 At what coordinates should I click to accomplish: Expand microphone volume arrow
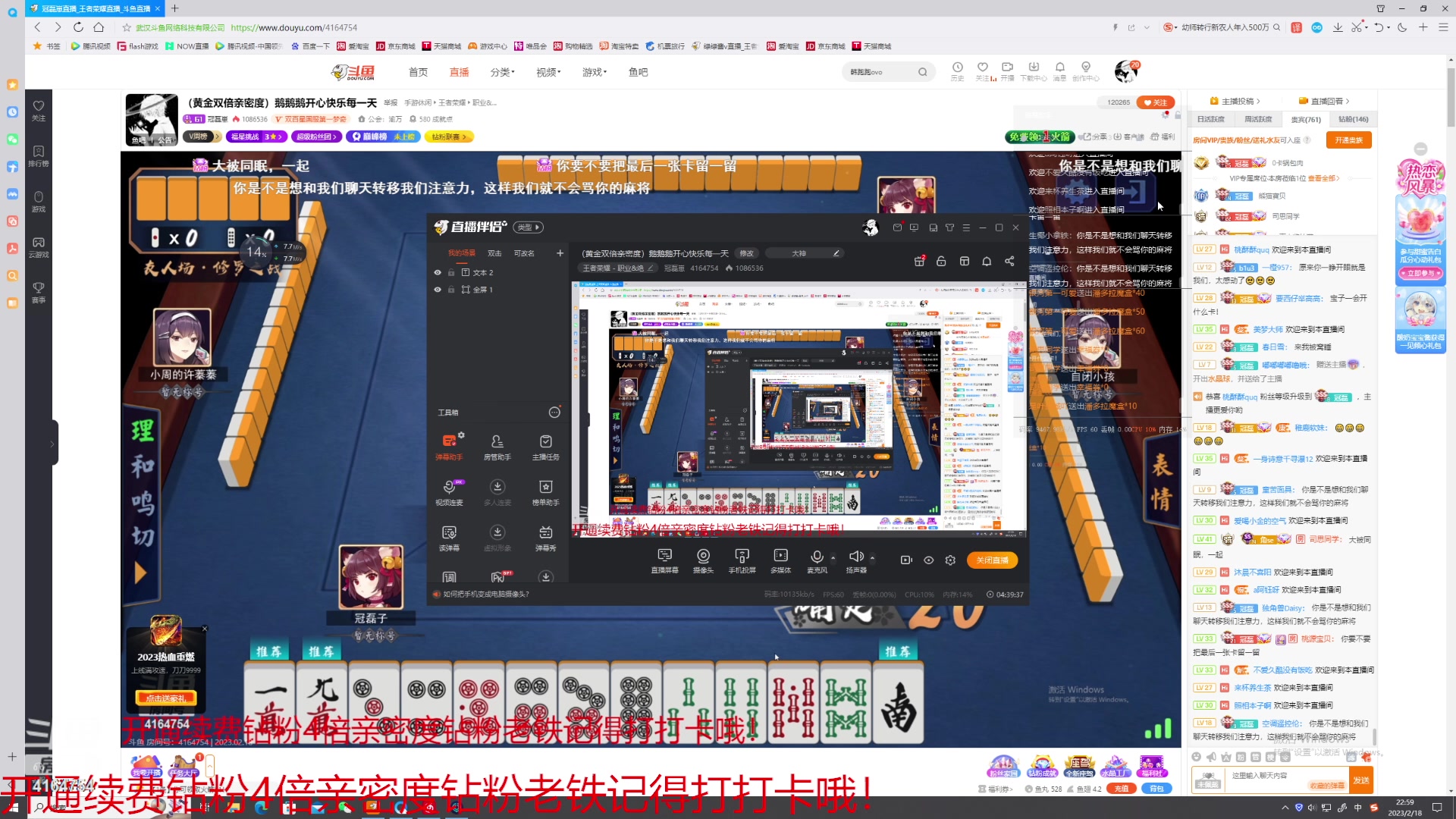click(x=833, y=558)
